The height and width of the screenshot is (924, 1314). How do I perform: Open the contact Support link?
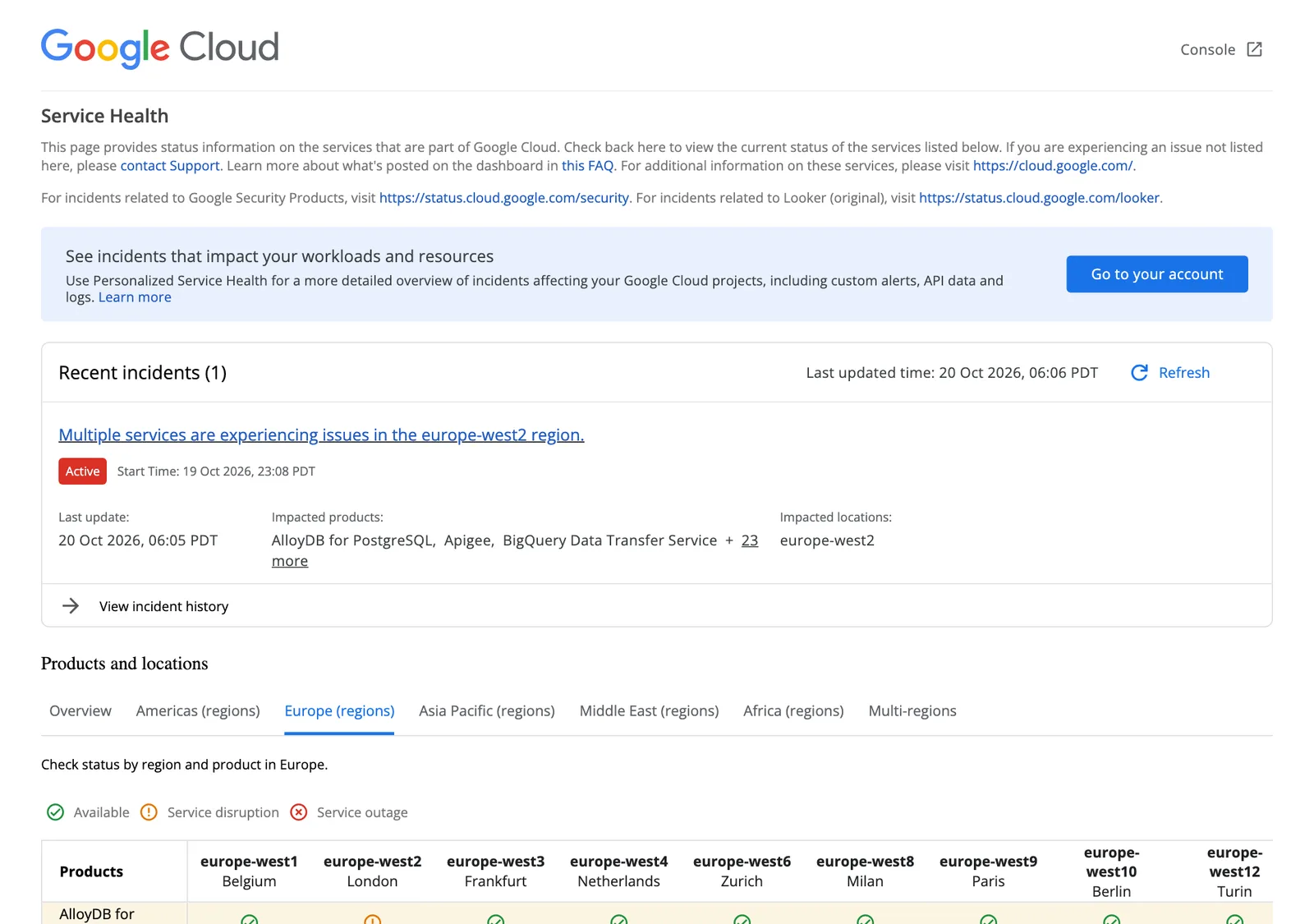pos(170,166)
